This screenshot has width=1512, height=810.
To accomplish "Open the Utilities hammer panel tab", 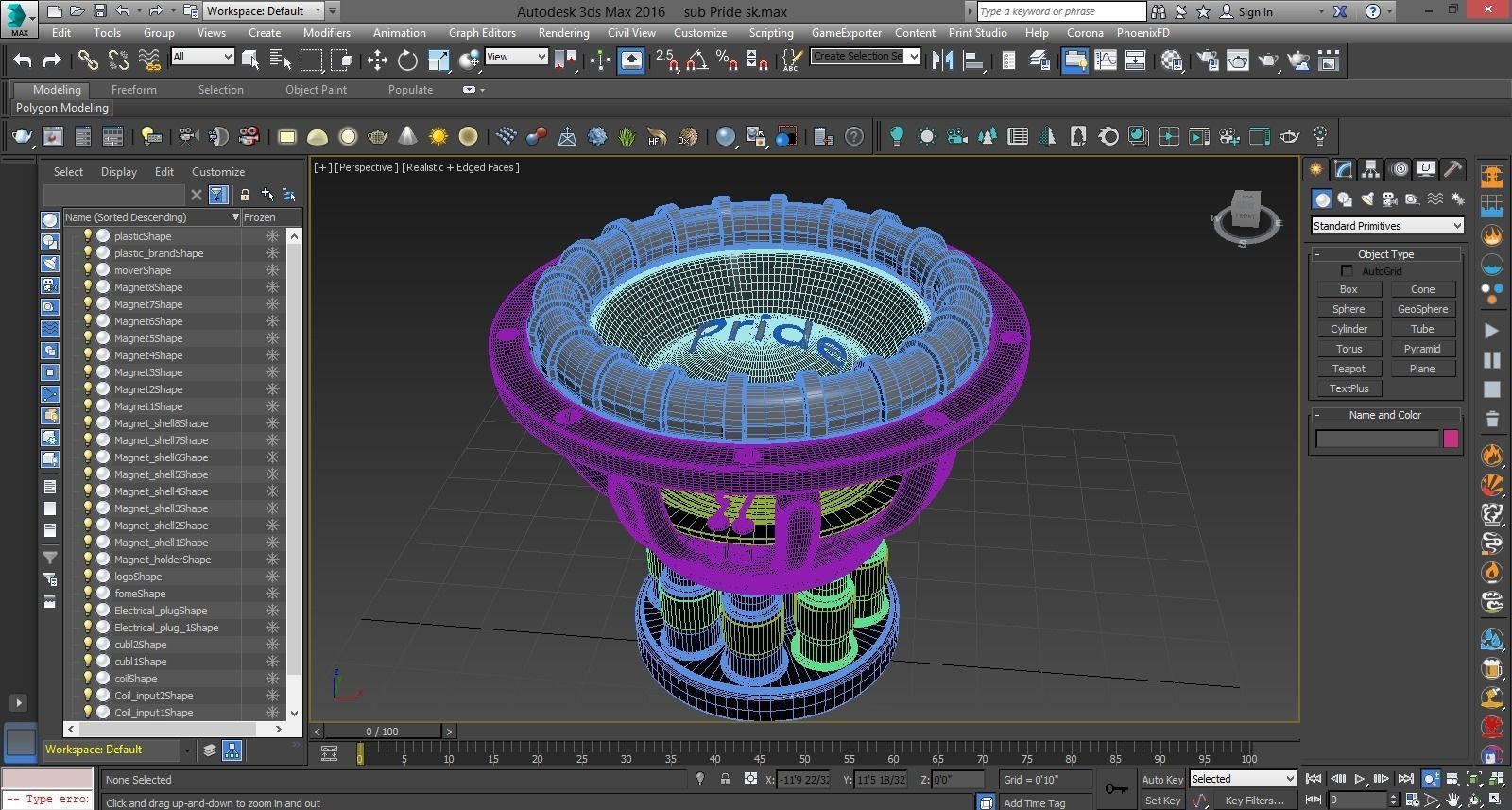I will [1453, 169].
